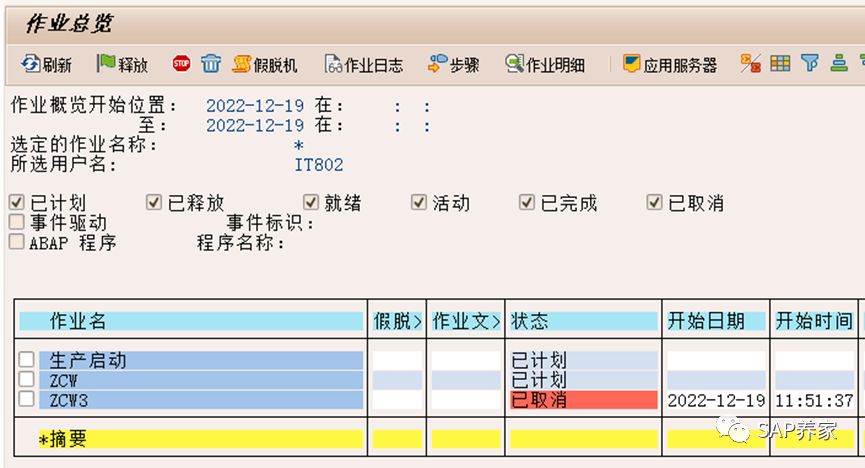
Task: Click the 释放 release flag button
Action: (x=122, y=65)
